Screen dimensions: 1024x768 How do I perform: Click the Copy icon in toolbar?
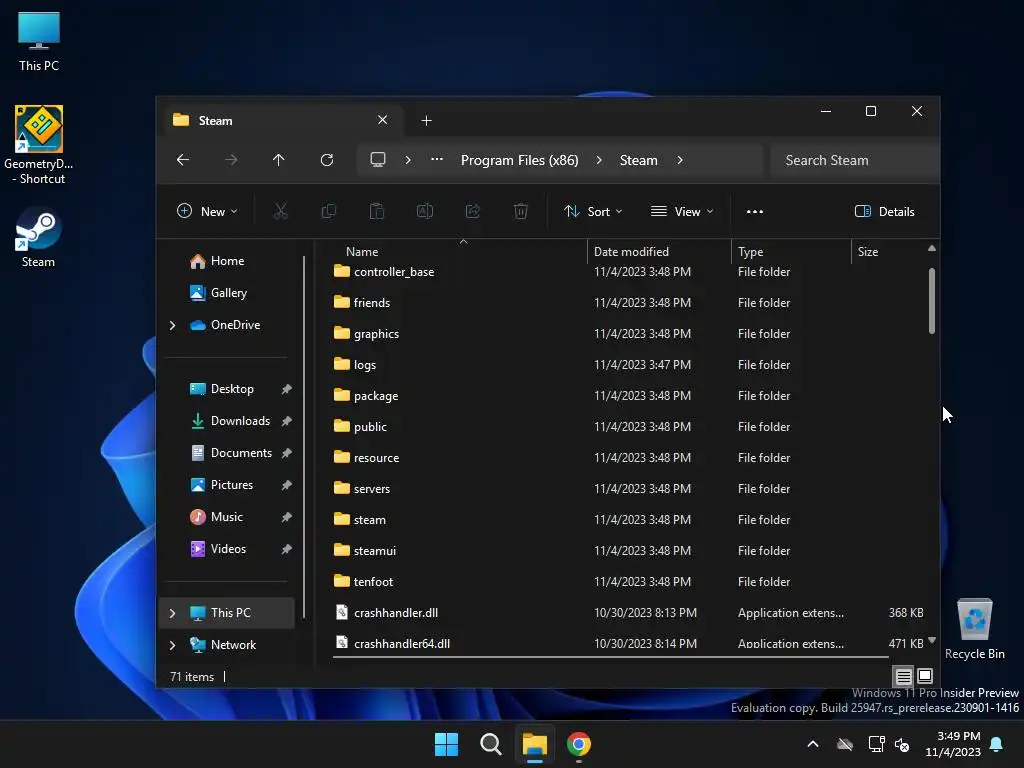[328, 211]
